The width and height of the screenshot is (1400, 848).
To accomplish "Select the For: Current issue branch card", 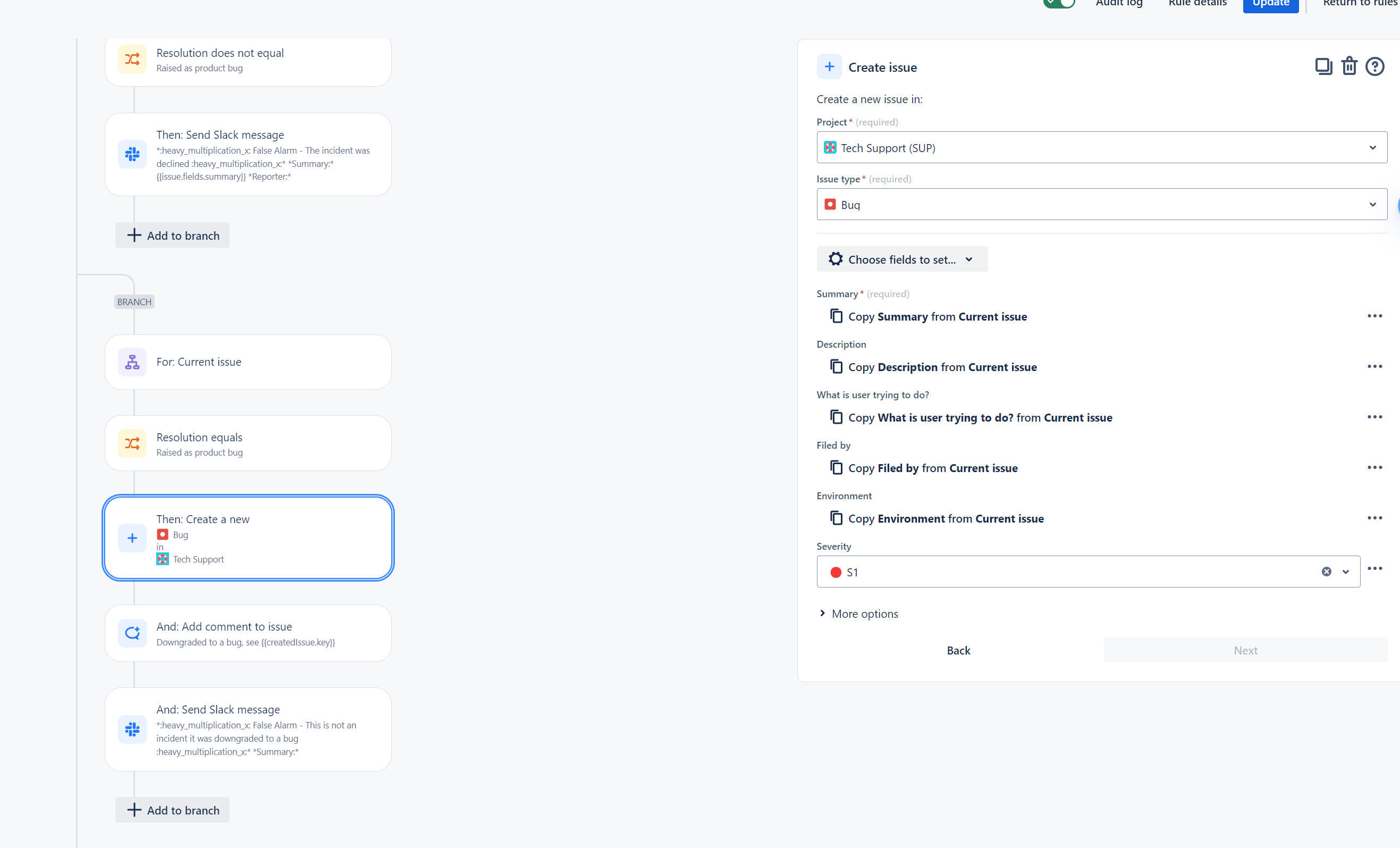I will pyautogui.click(x=248, y=362).
